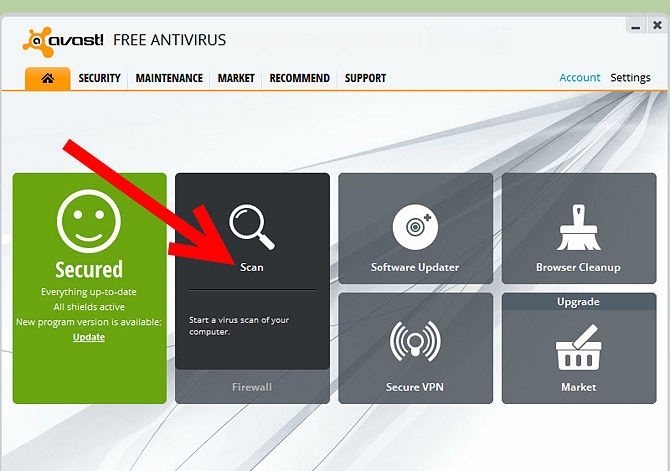This screenshot has width=670, height=471.
Task: Open the Market shopping basket icon
Action: (578, 347)
